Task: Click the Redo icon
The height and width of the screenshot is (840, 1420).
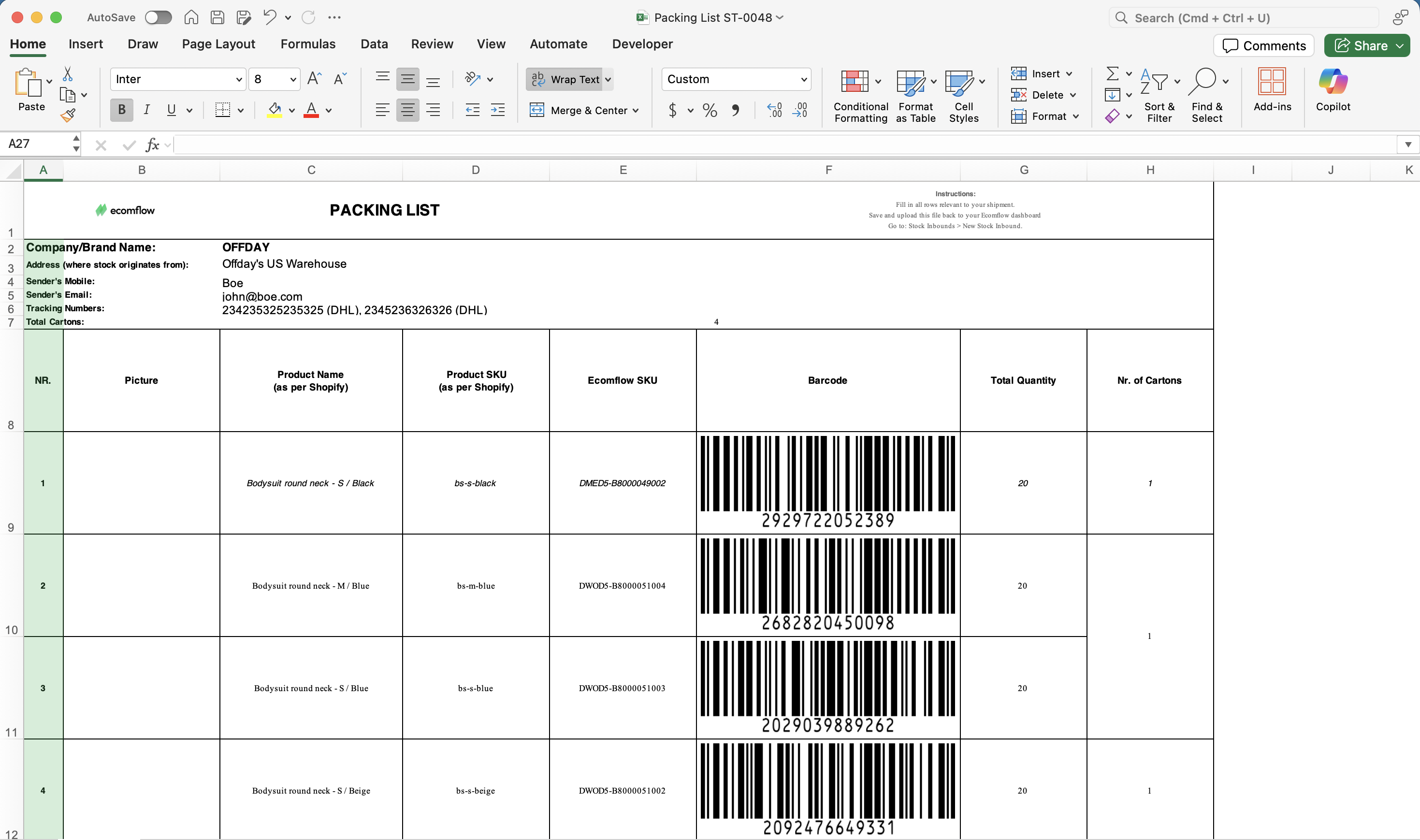Action: coord(308,17)
